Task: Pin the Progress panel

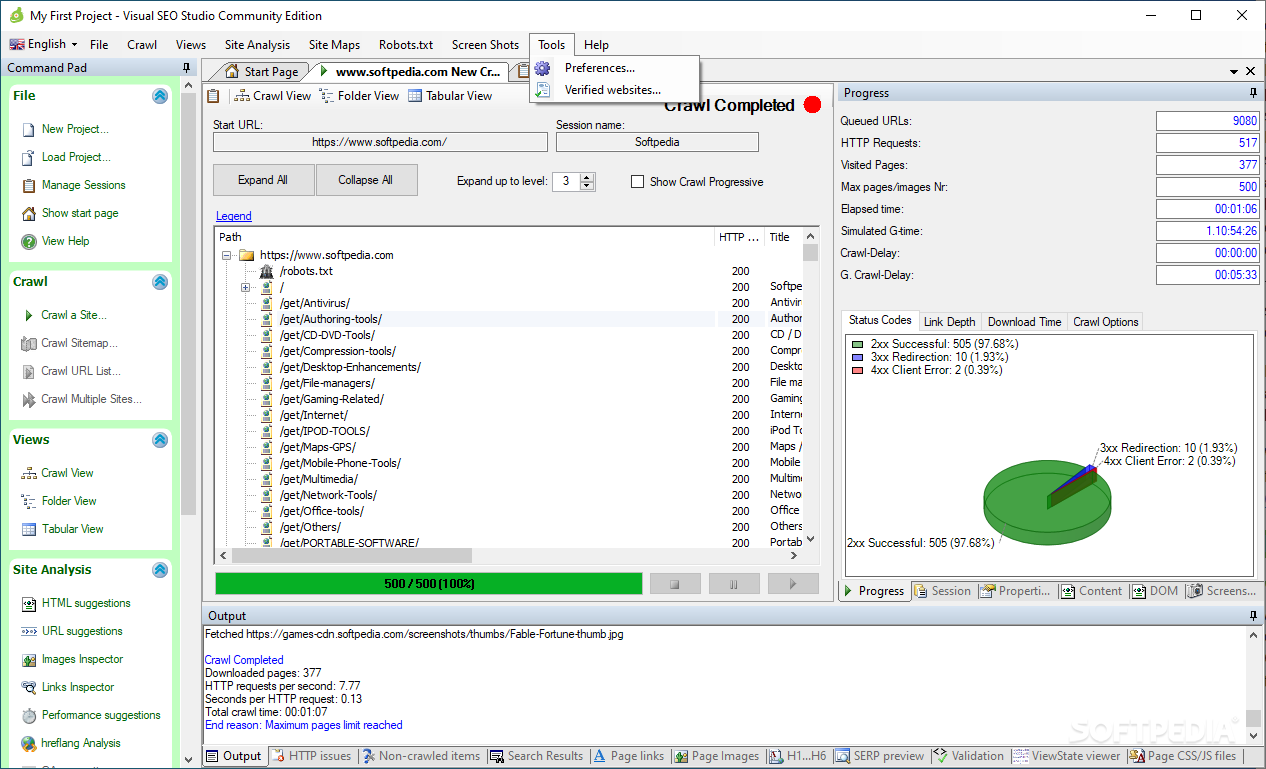Action: [x=1254, y=93]
